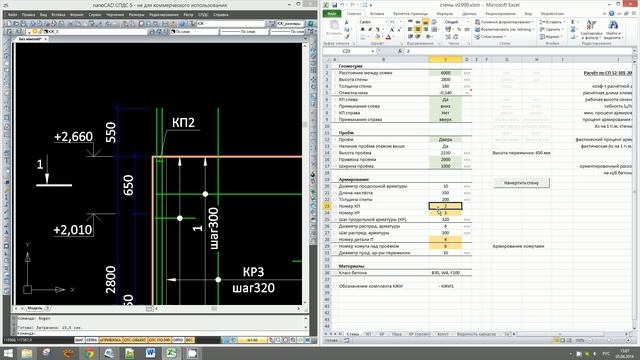The height and width of the screenshot is (360, 640).
Task: Select the Номер КР value cell
Action: 445,213
